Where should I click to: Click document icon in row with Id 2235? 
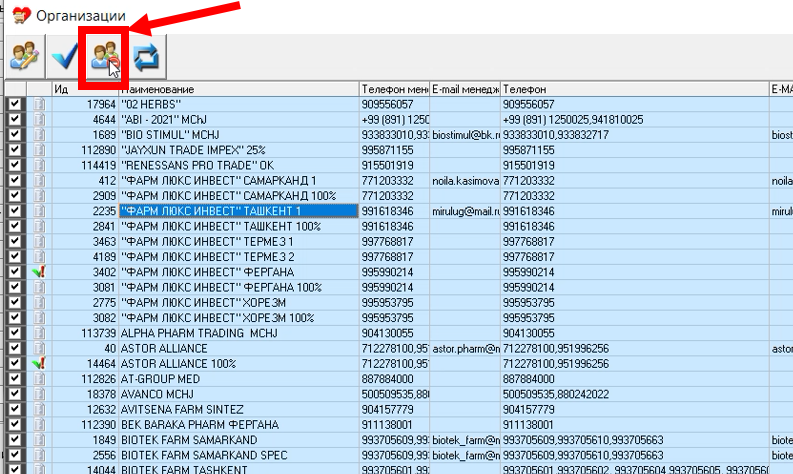click(39, 211)
